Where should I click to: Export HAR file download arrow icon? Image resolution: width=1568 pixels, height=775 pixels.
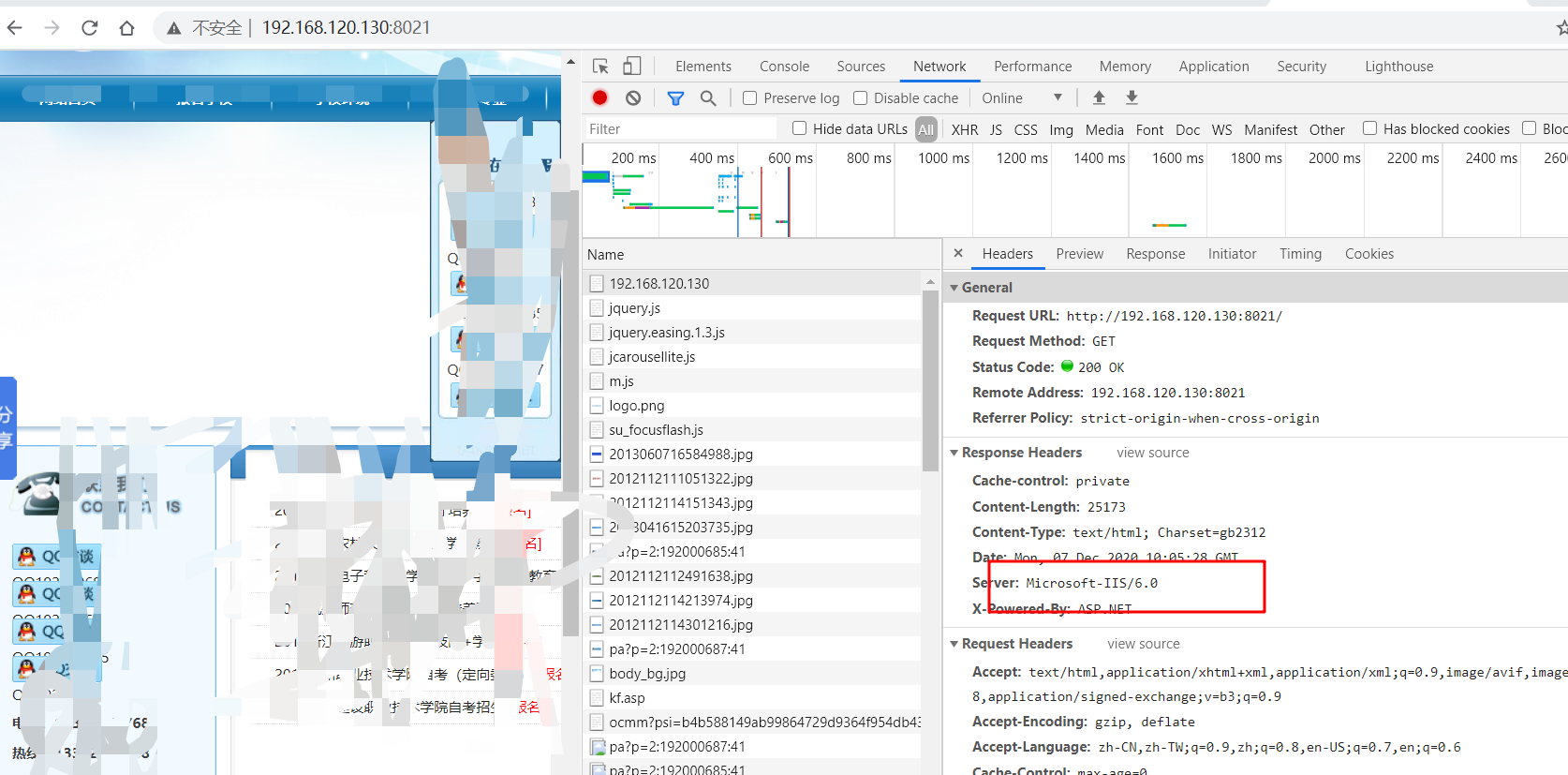click(x=1132, y=97)
